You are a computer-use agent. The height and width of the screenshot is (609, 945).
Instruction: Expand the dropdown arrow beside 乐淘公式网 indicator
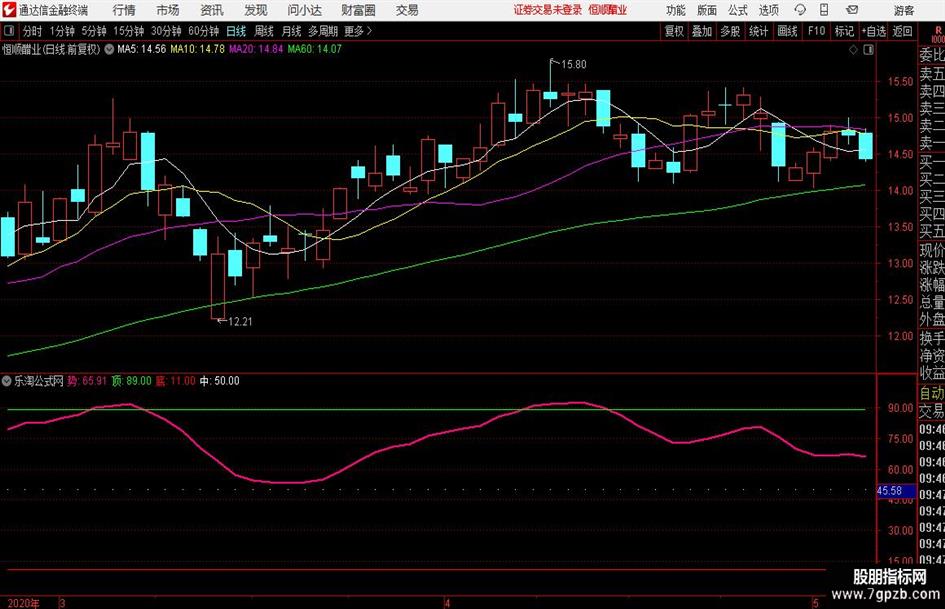(x=6, y=381)
